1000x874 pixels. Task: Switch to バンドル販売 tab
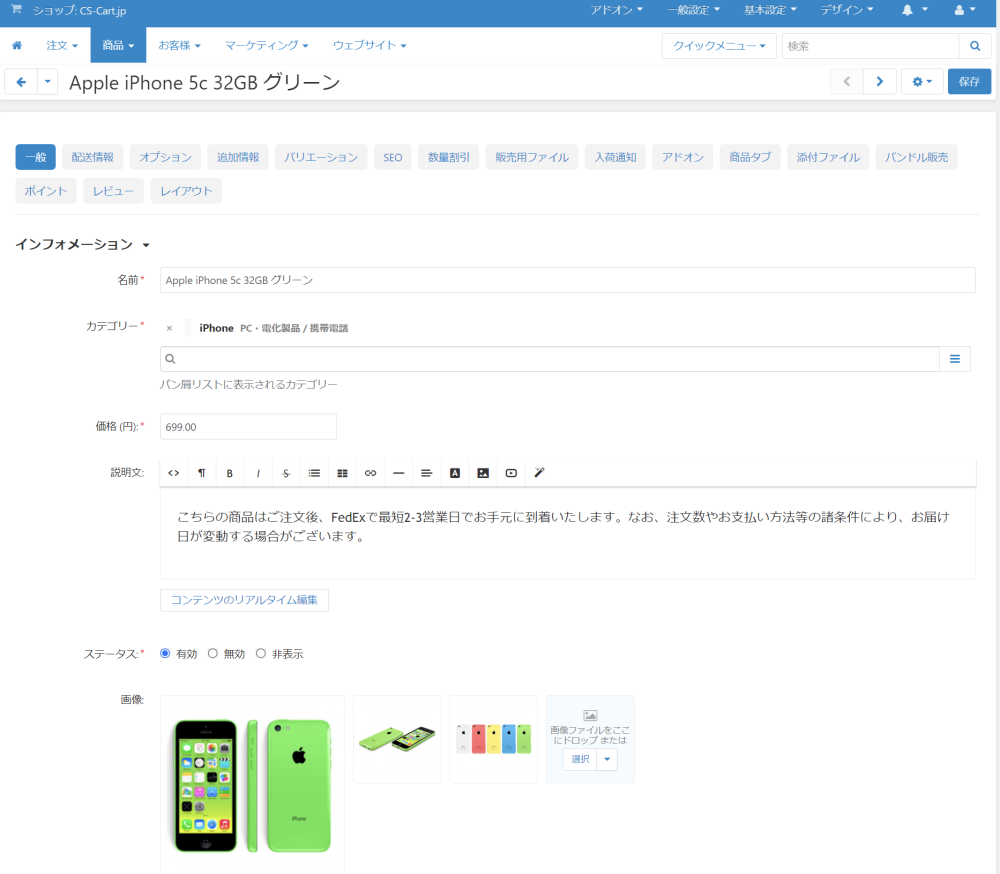[916, 157]
